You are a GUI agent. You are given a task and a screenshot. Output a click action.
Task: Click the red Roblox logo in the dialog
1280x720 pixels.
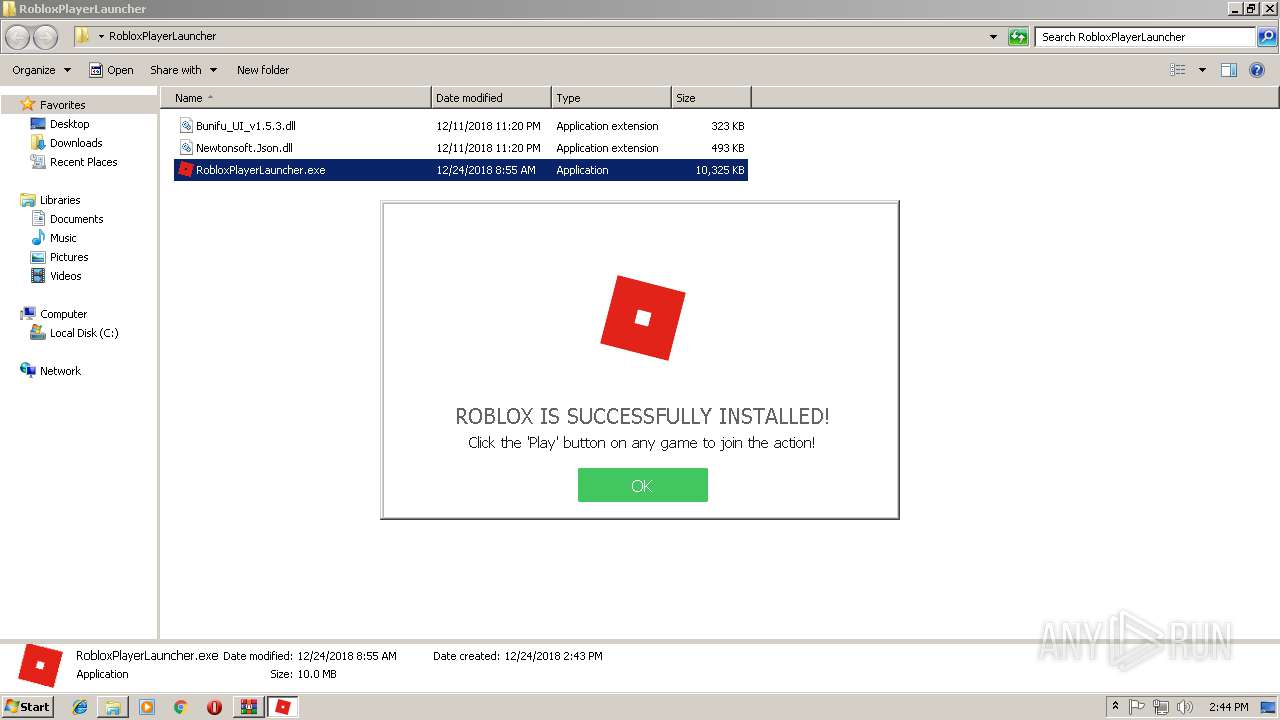(x=643, y=318)
